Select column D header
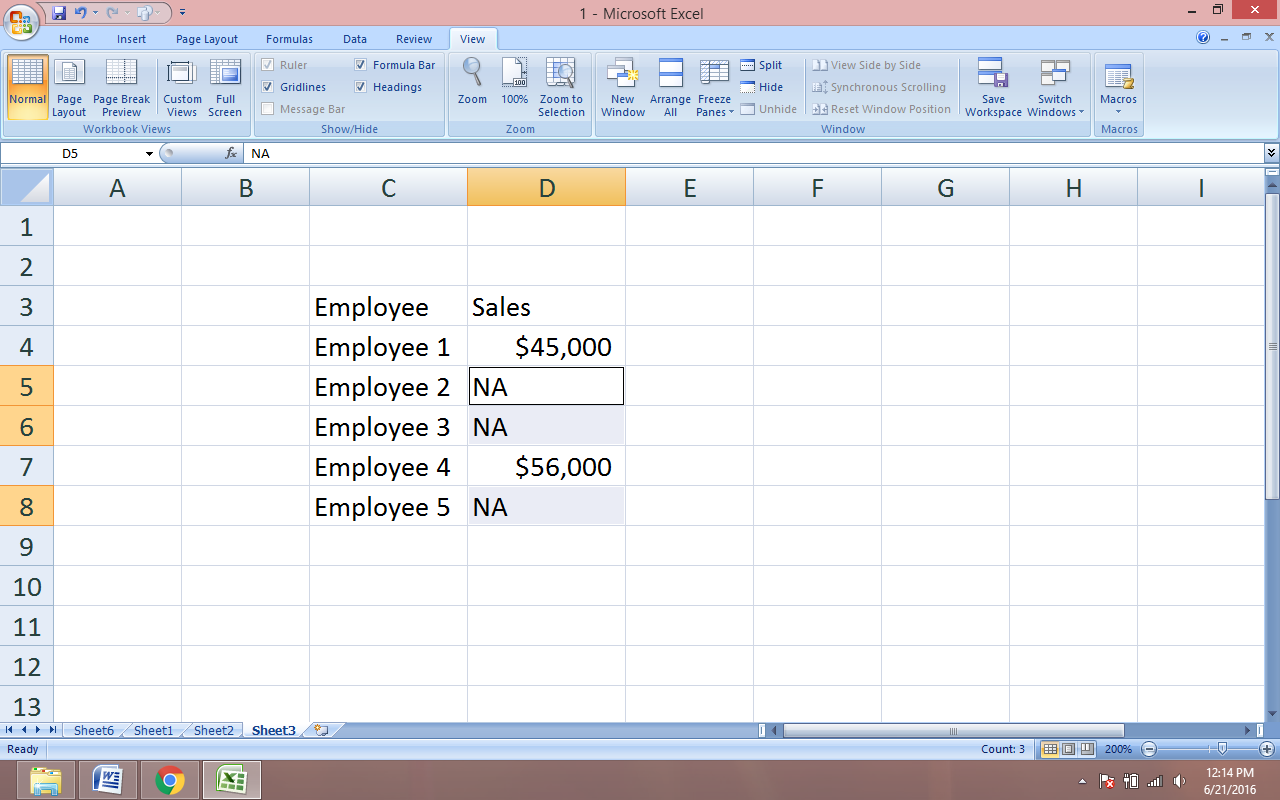This screenshot has width=1280, height=800. 546,187
